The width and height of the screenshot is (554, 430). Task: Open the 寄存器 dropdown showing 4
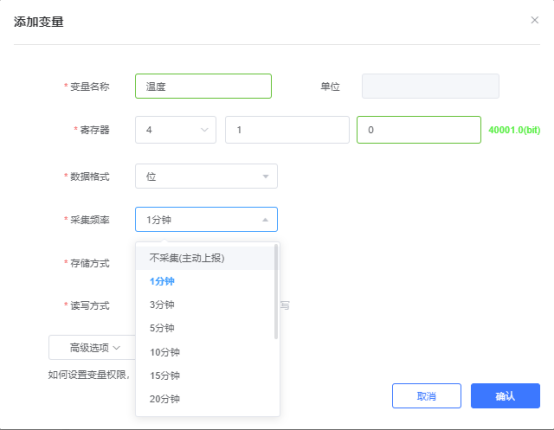tap(176, 130)
